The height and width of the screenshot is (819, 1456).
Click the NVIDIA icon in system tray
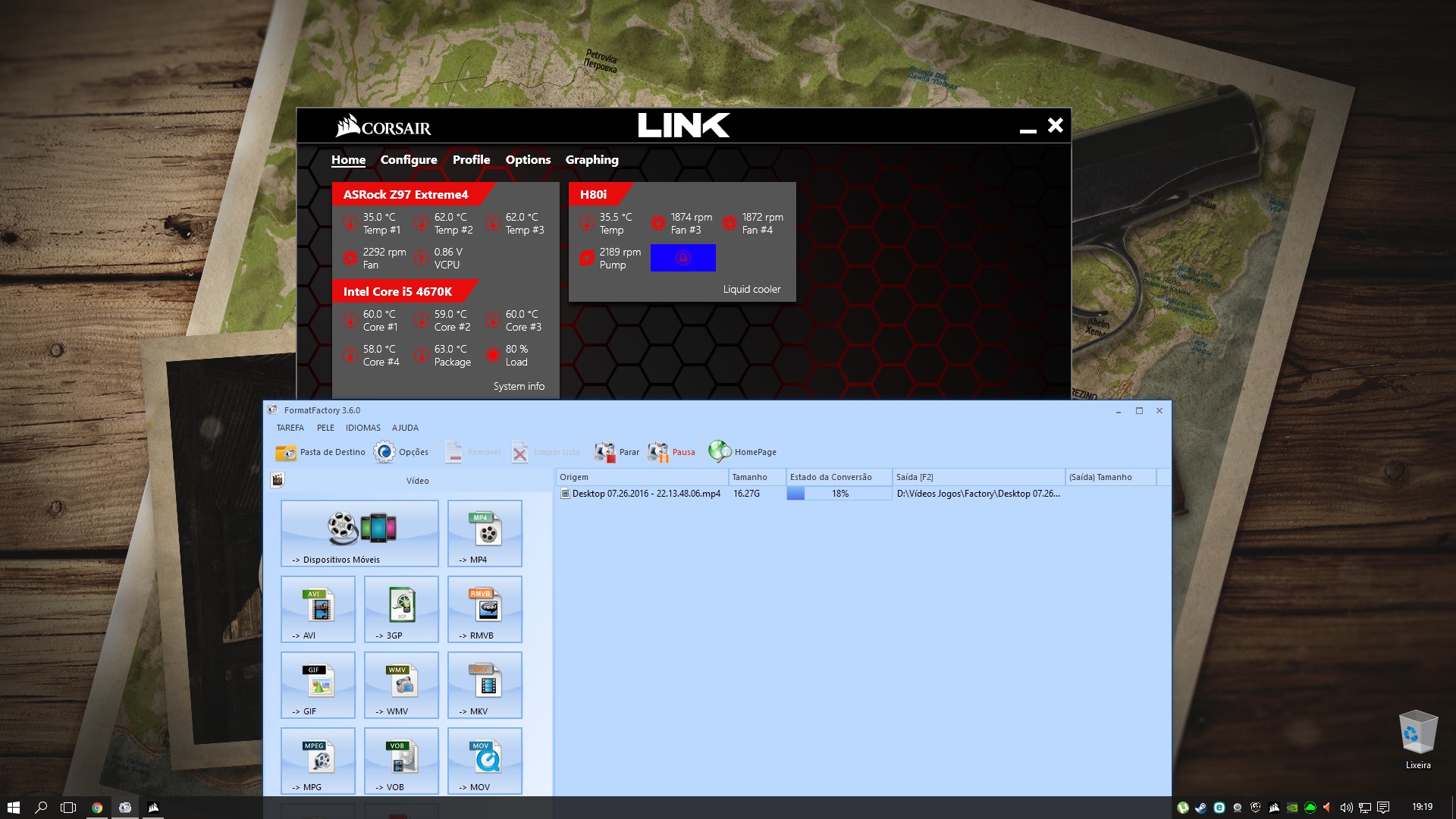1291,808
